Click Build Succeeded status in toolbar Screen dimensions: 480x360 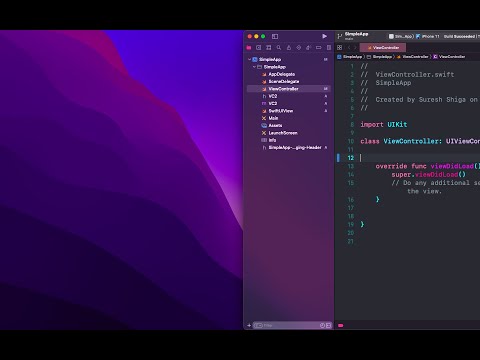[459, 36]
